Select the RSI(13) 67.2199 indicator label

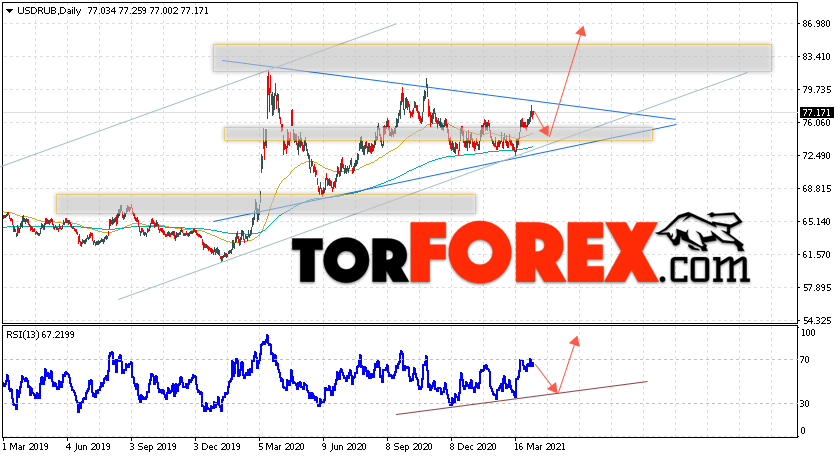[41, 335]
